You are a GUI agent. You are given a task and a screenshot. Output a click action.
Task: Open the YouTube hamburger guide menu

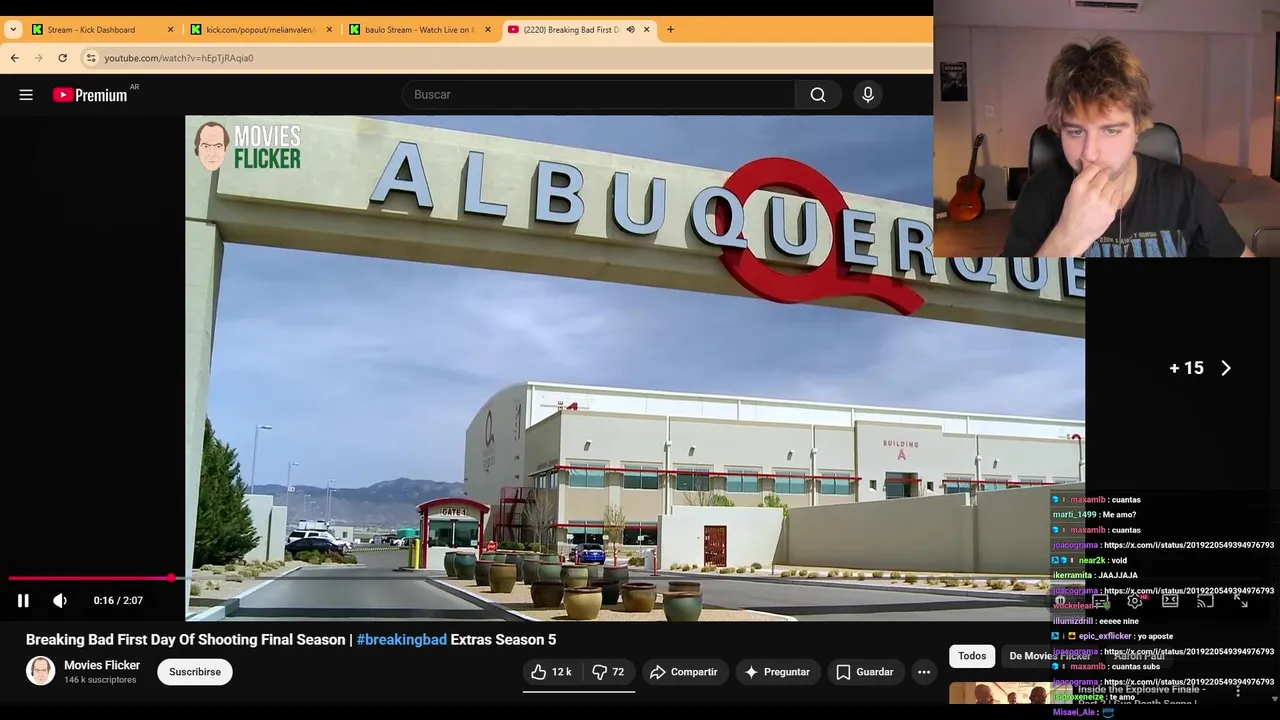click(26, 95)
